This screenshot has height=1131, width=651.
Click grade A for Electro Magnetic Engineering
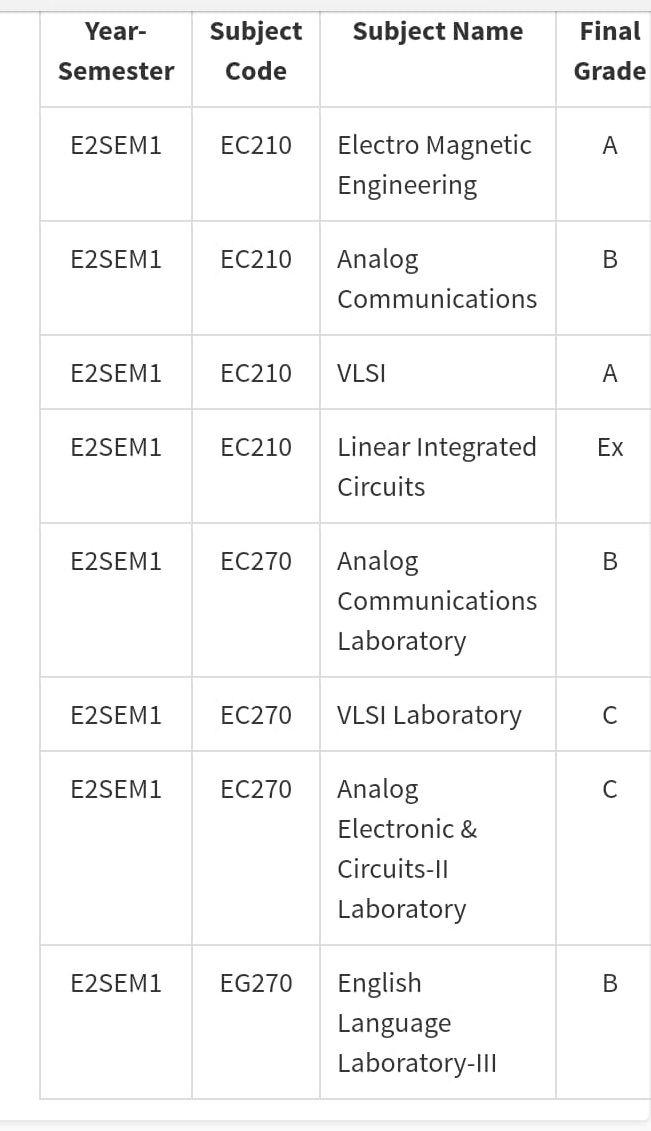[x=610, y=146]
